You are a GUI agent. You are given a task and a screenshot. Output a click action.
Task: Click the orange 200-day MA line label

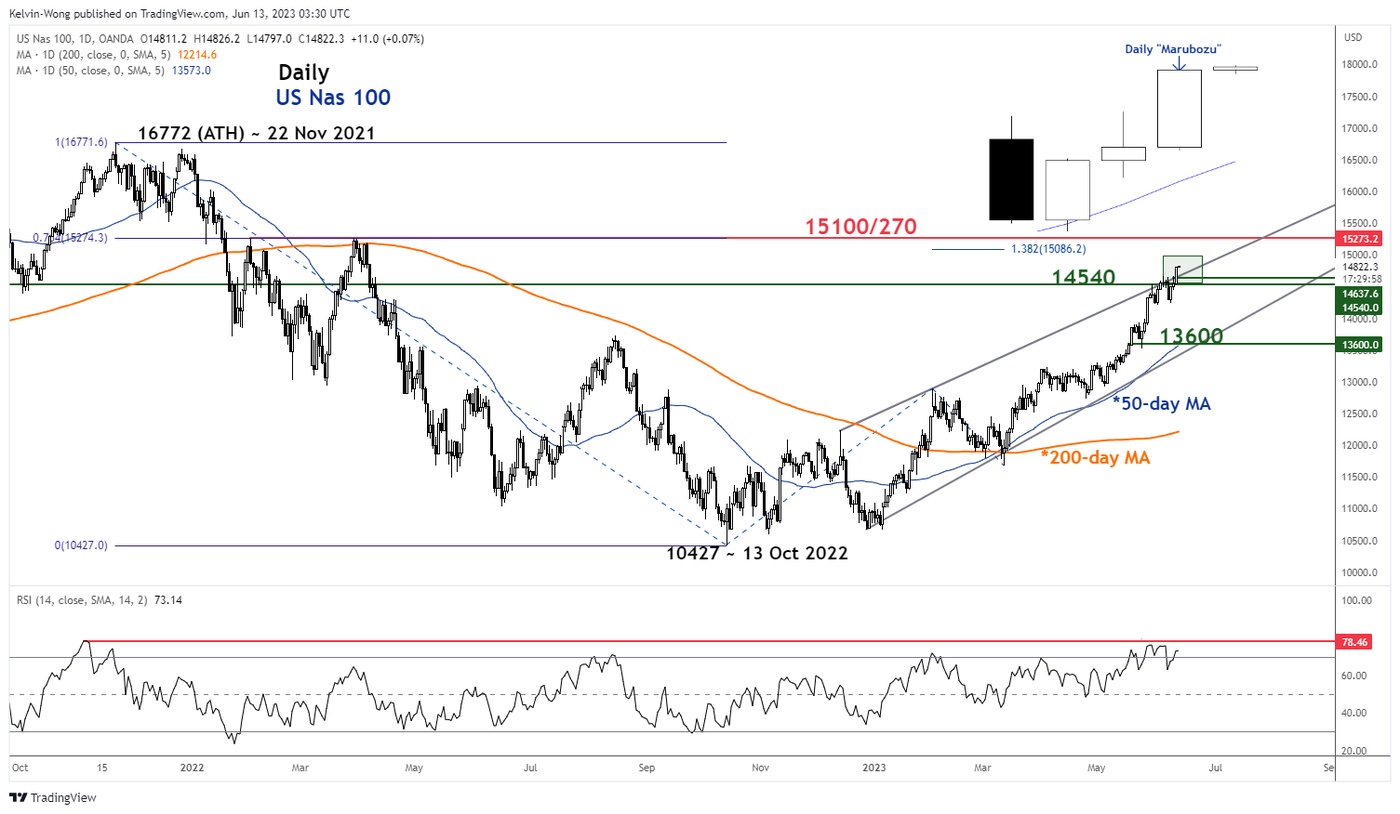tap(1095, 457)
